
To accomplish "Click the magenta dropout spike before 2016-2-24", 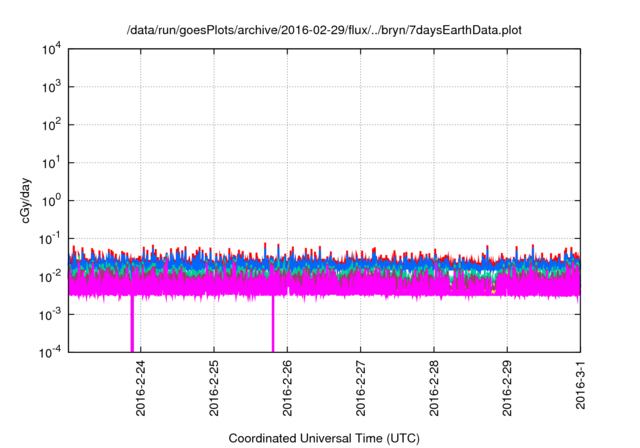I will pos(132,324).
